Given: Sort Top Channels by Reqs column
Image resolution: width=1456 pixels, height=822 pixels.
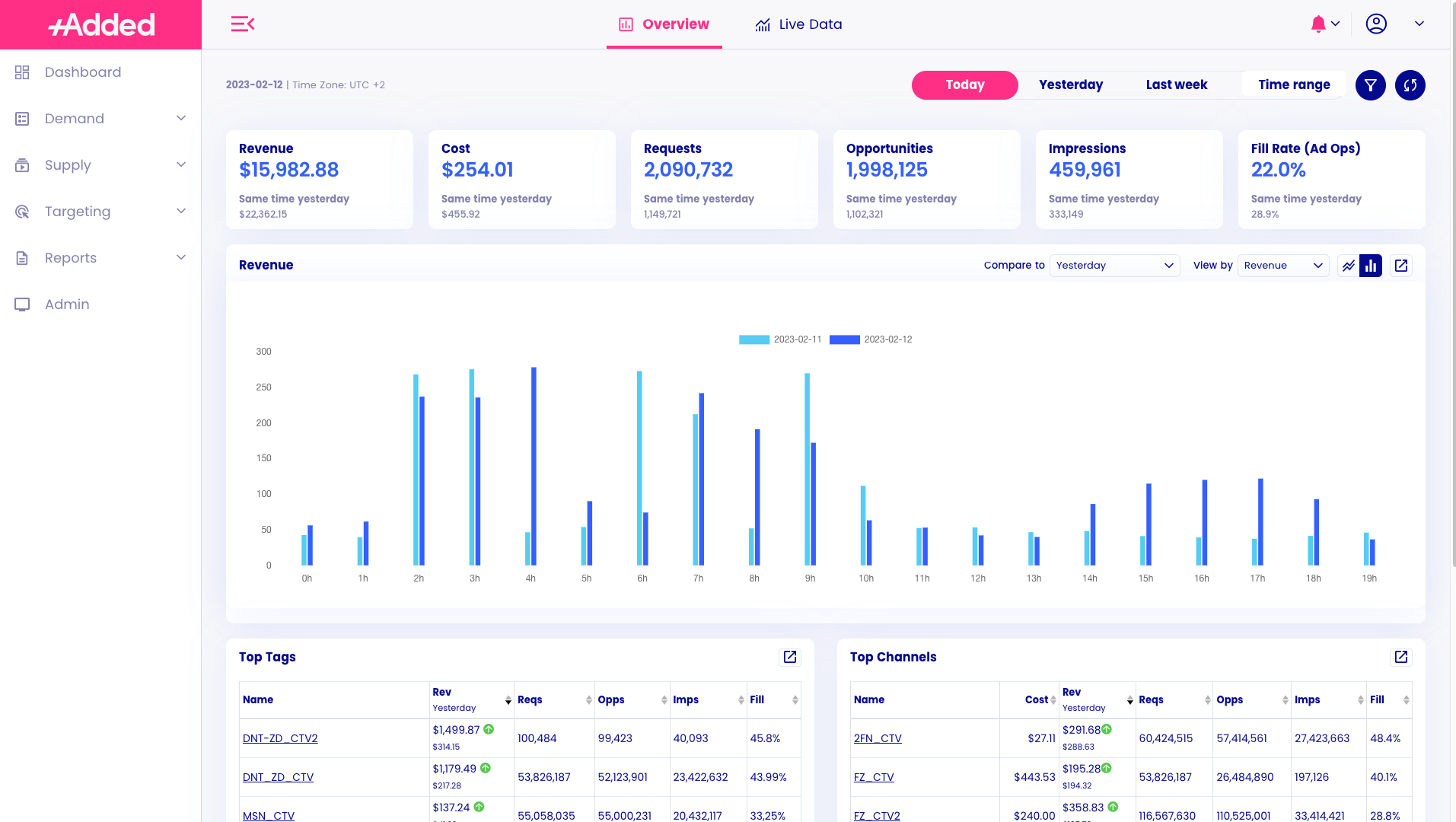Looking at the screenshot, I should (x=1208, y=700).
